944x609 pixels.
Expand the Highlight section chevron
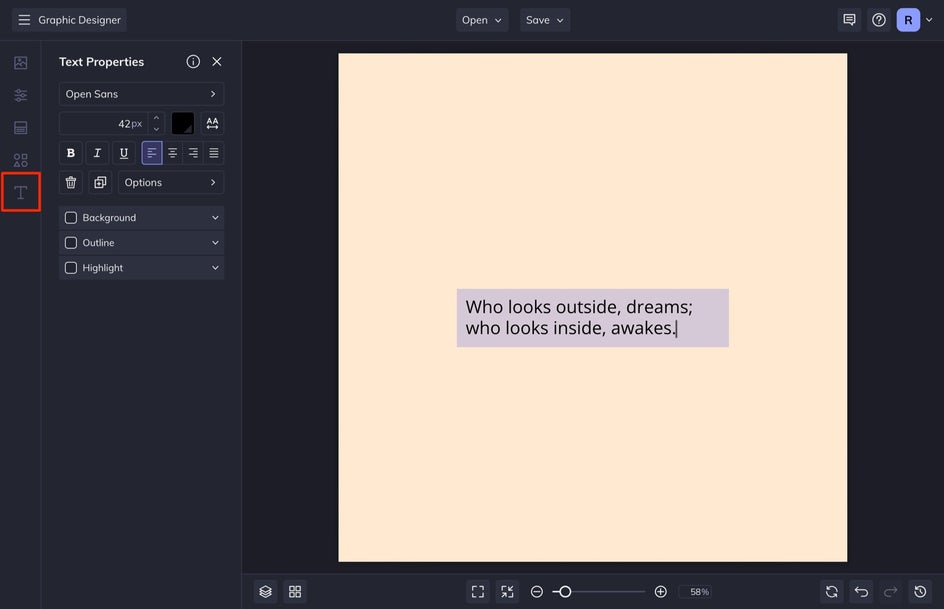(x=215, y=268)
